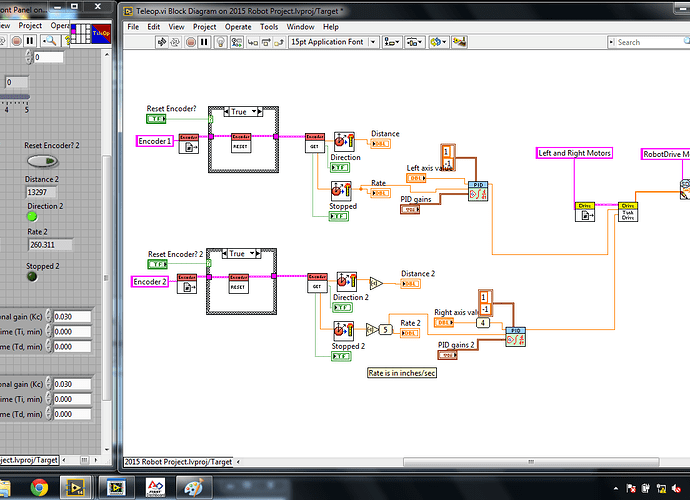Open the 15pt Application Font dropdown
The image size is (690, 500).
[x=334, y=42]
